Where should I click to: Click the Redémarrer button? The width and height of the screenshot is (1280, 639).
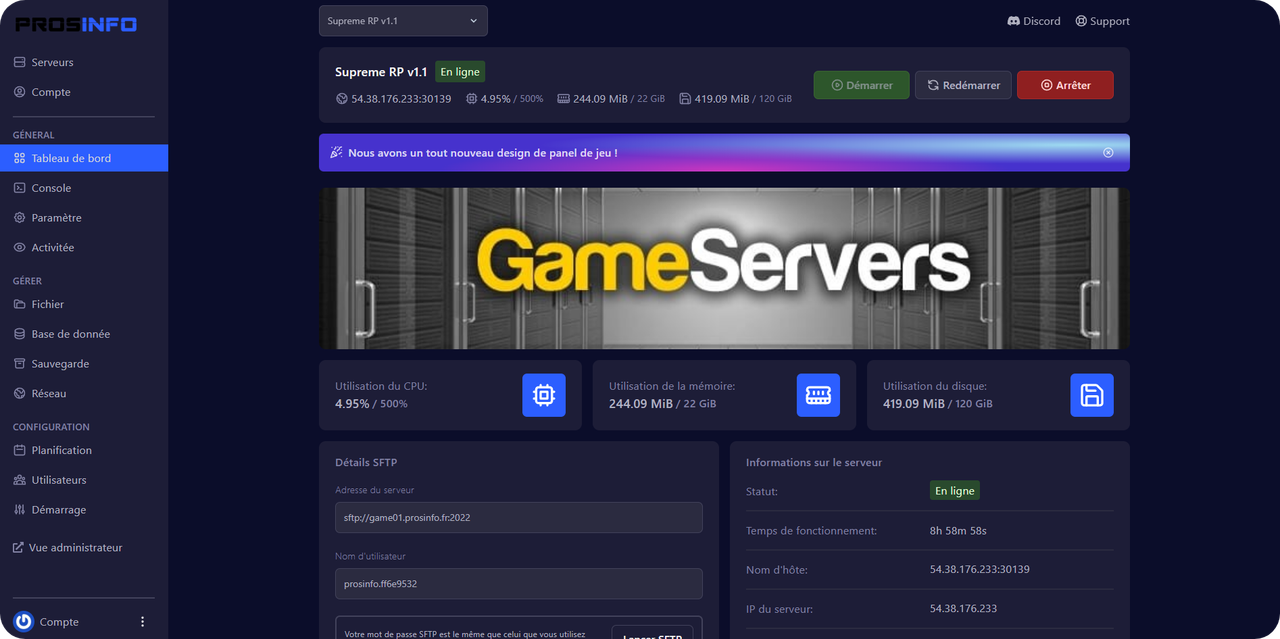point(963,85)
